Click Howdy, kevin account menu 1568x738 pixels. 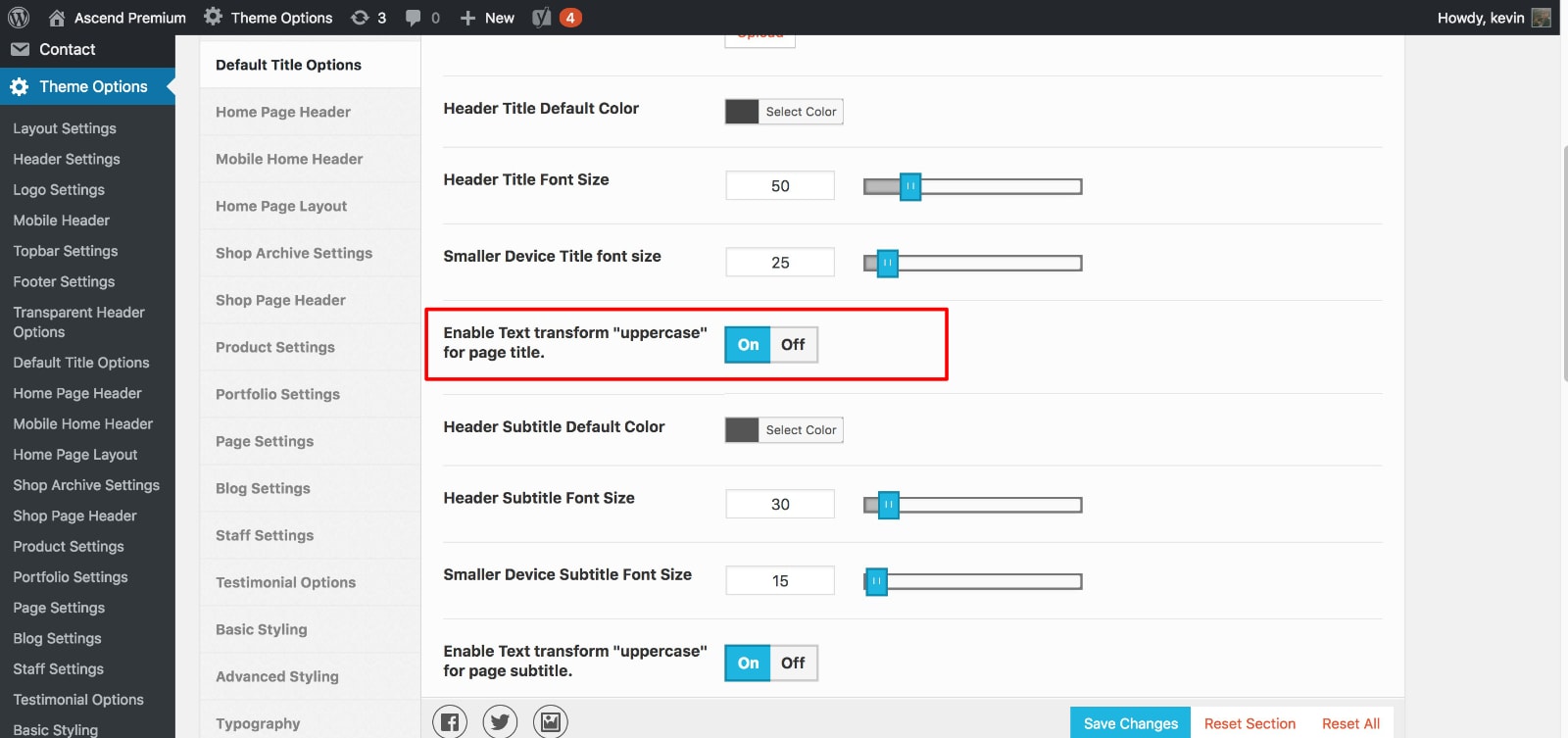click(1494, 18)
